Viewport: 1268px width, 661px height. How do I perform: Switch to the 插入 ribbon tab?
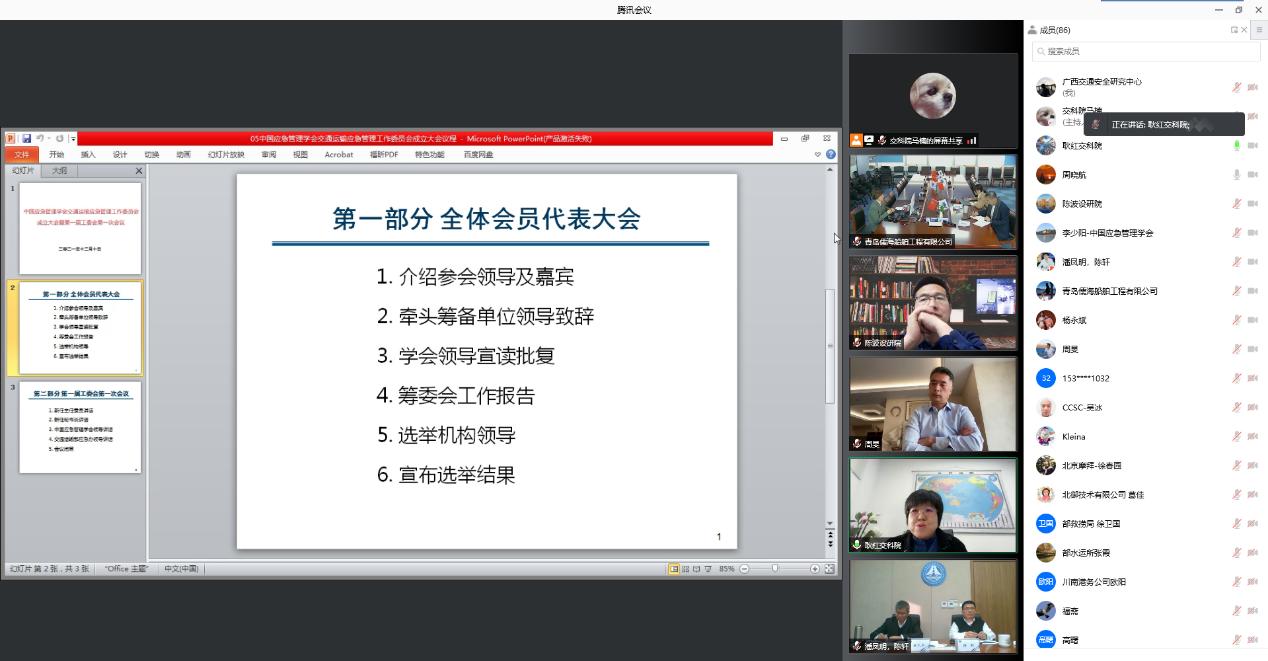click(x=88, y=154)
